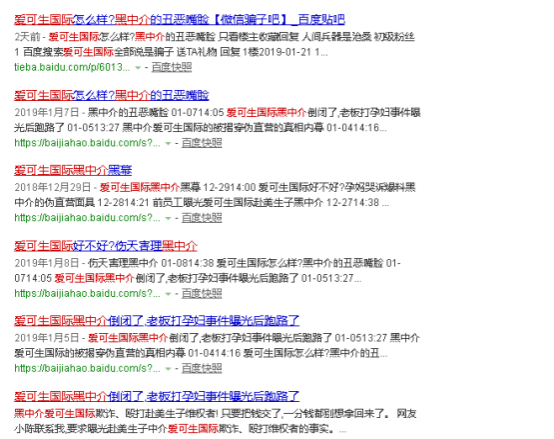This screenshot has width=554, height=439.
Task: View 百度快照 of the 伤天害理 result
Action: [x=202, y=293]
